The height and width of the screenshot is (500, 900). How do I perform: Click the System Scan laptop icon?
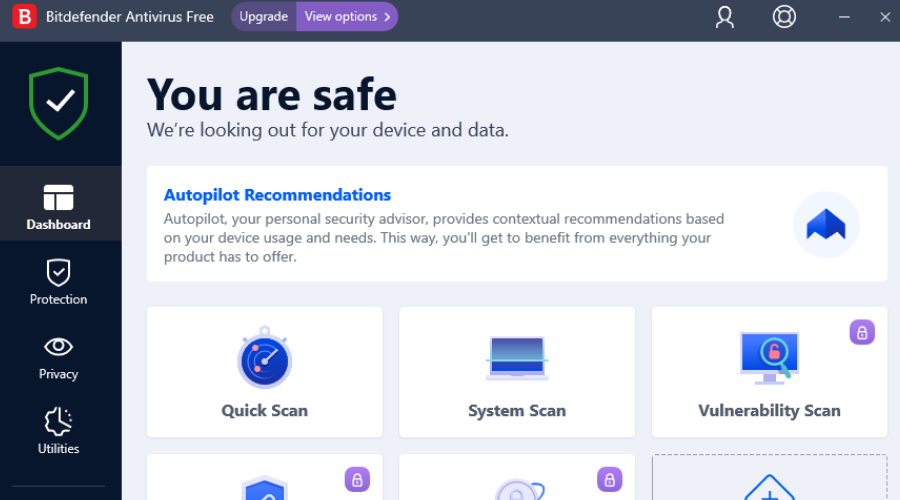tap(517, 359)
